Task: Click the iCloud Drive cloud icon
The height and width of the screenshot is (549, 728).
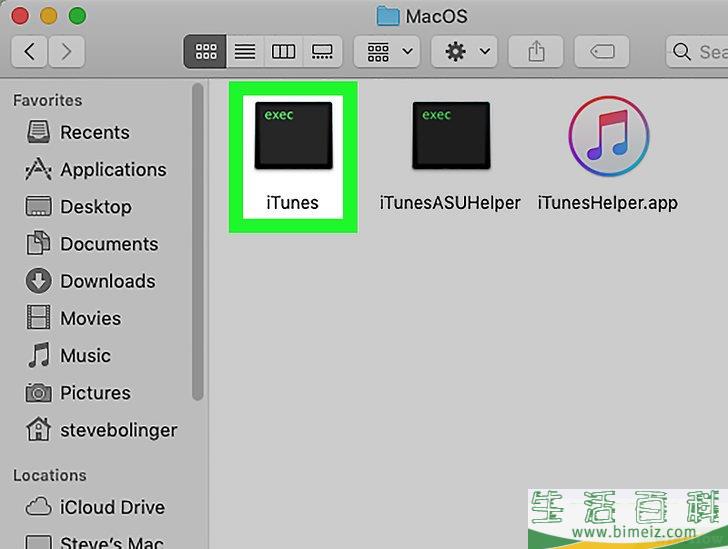Action: [39, 507]
